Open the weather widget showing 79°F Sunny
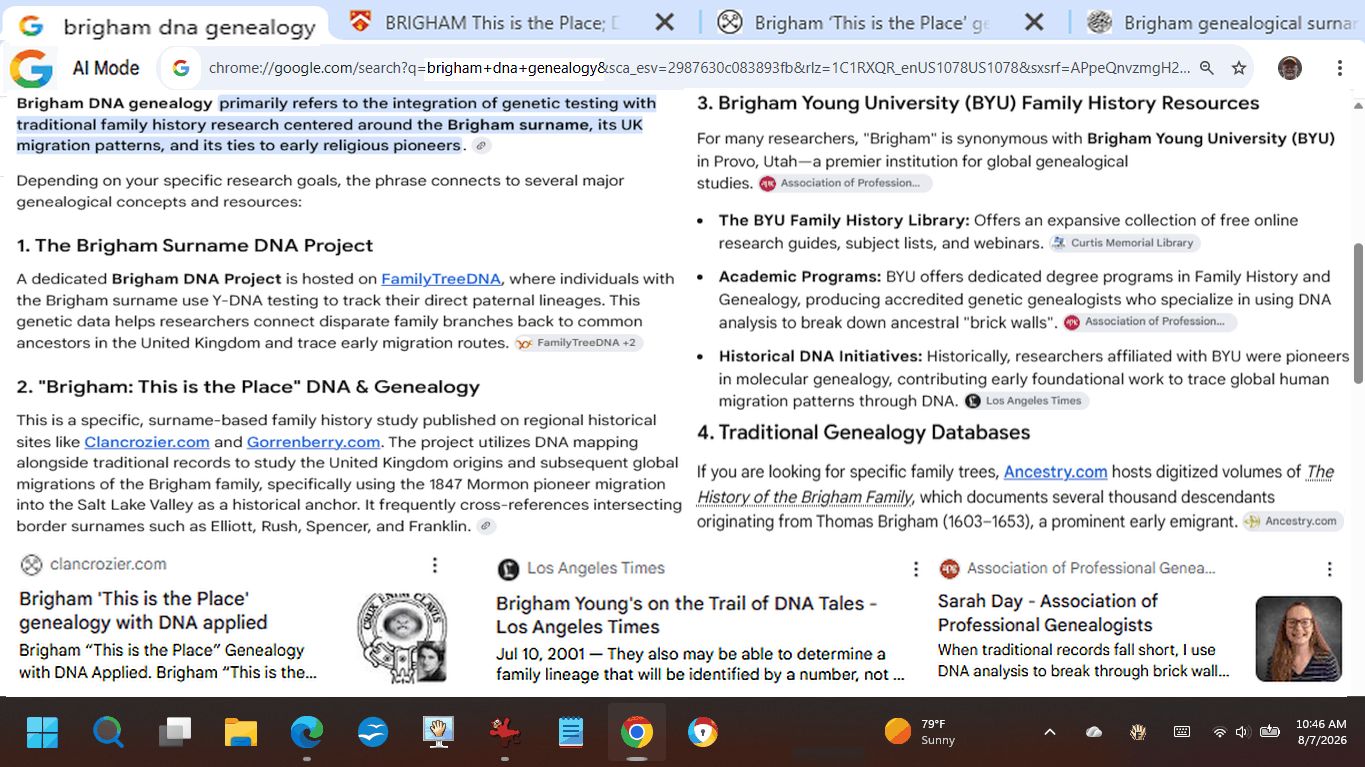 pyautogui.click(x=920, y=732)
